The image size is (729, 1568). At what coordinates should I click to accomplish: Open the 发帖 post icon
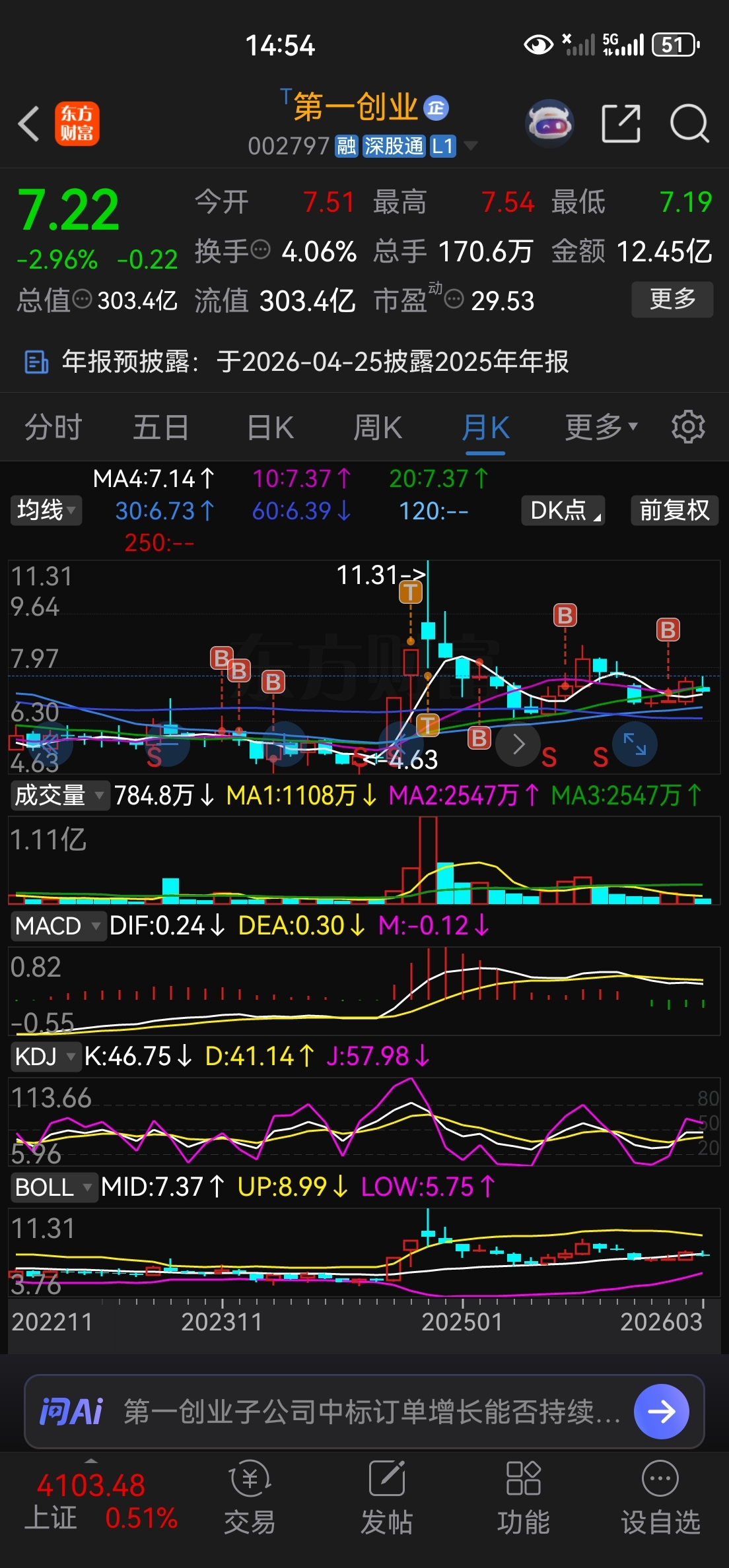(x=386, y=1497)
